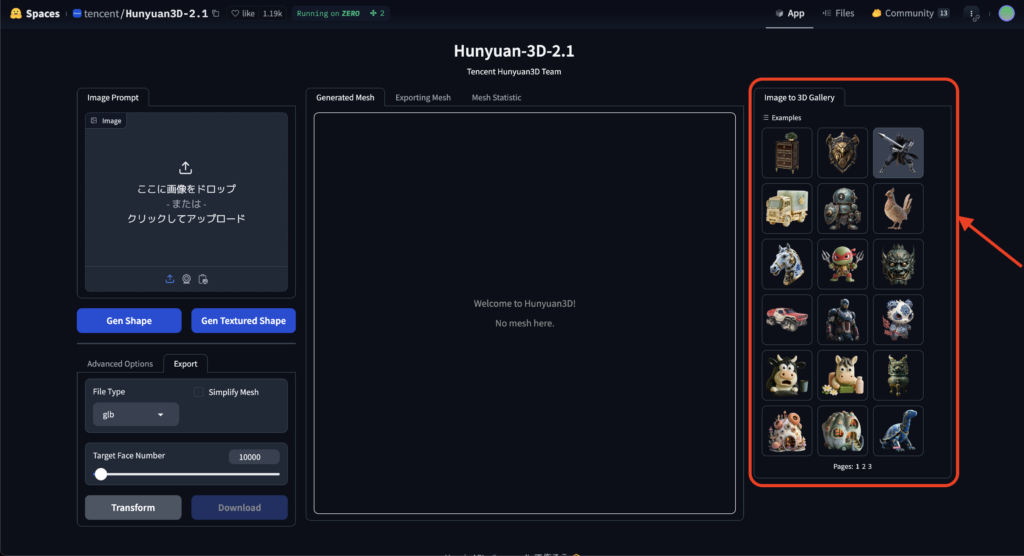The width and height of the screenshot is (1024, 556).
Task: Open the tencent organization link
Action: click(101, 13)
